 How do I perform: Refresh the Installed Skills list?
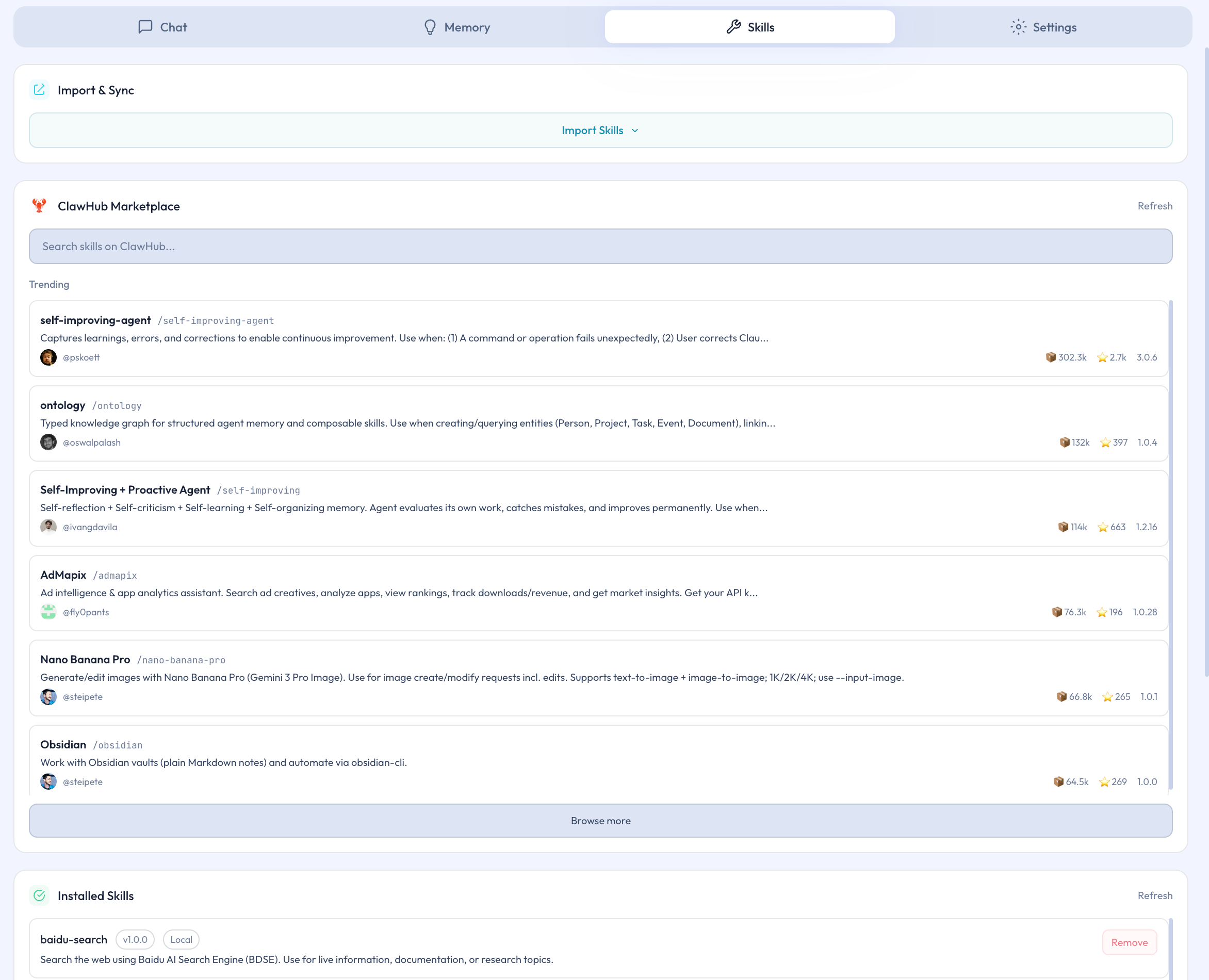[x=1155, y=896]
